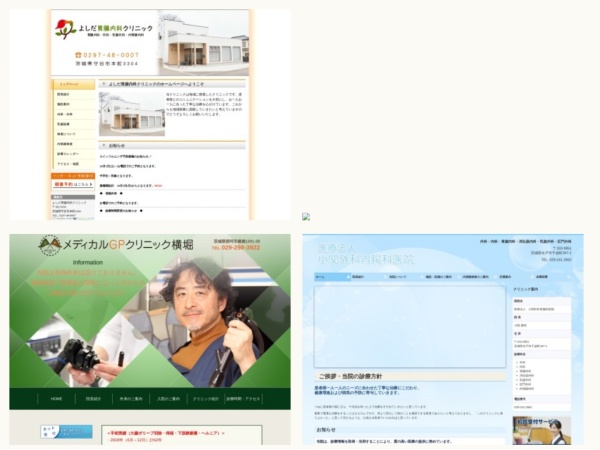The height and width of the screenshot is (450, 600).
Task: Click the broken image placeholder icon
Action: pos(306,217)
